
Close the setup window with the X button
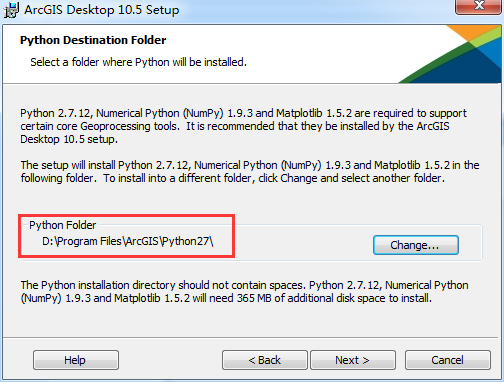click(x=479, y=6)
